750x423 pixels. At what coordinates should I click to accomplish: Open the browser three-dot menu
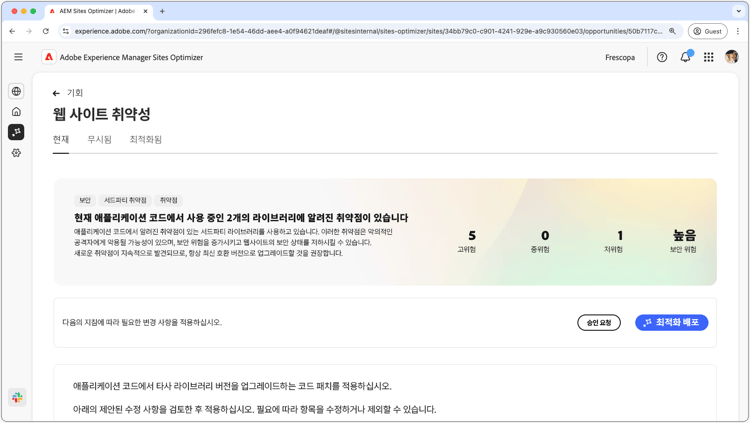tap(738, 31)
